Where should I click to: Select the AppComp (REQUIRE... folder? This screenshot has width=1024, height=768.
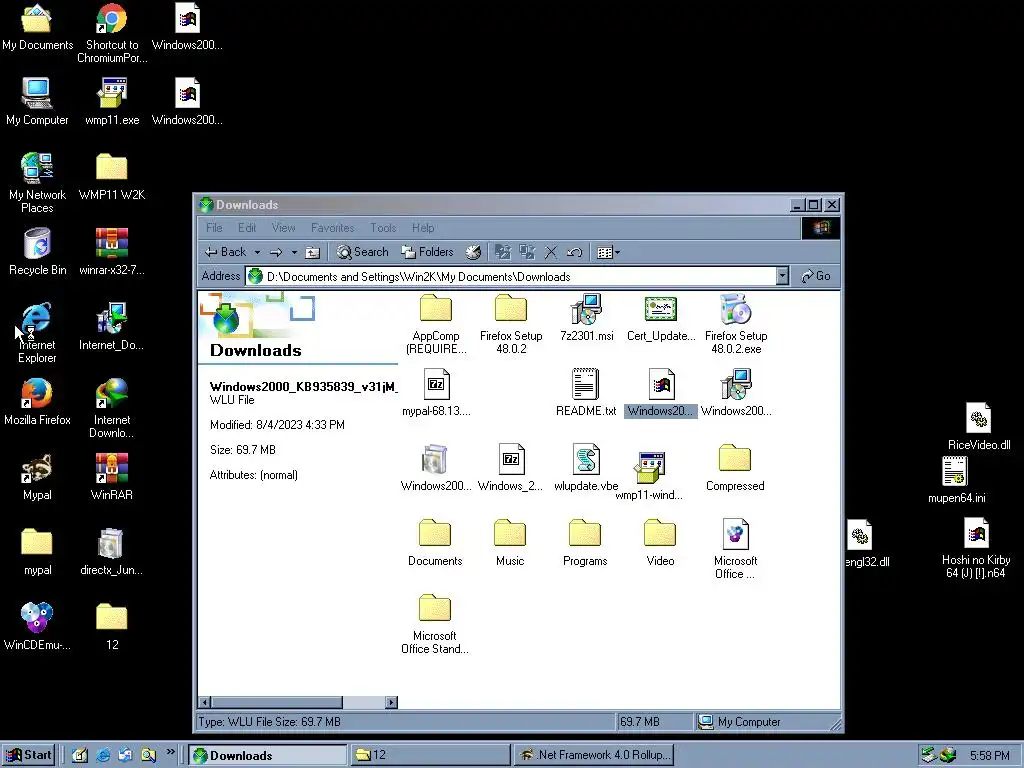click(436, 325)
